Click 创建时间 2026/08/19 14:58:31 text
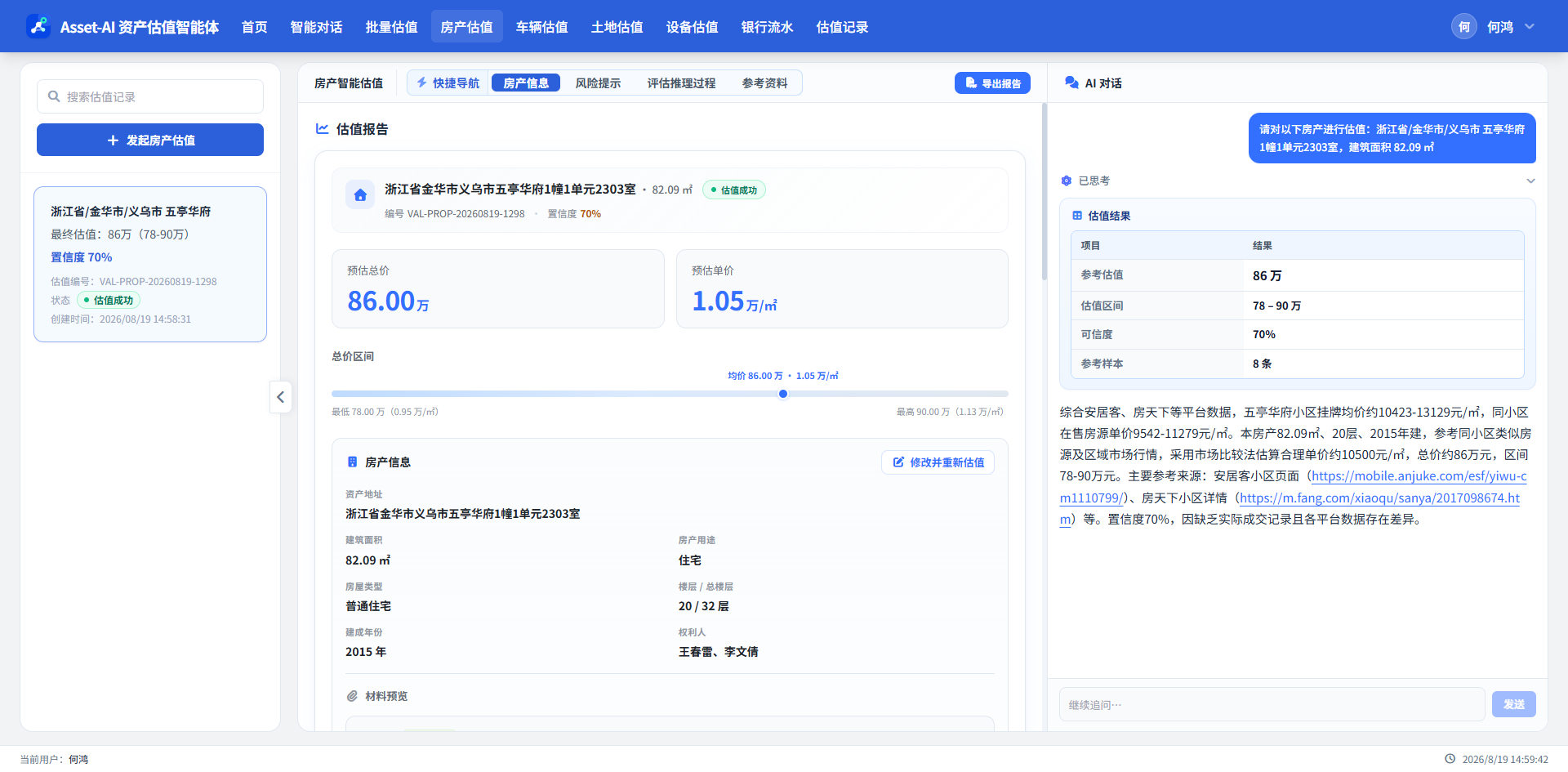Viewport: 1568px width, 772px height. tap(121, 319)
